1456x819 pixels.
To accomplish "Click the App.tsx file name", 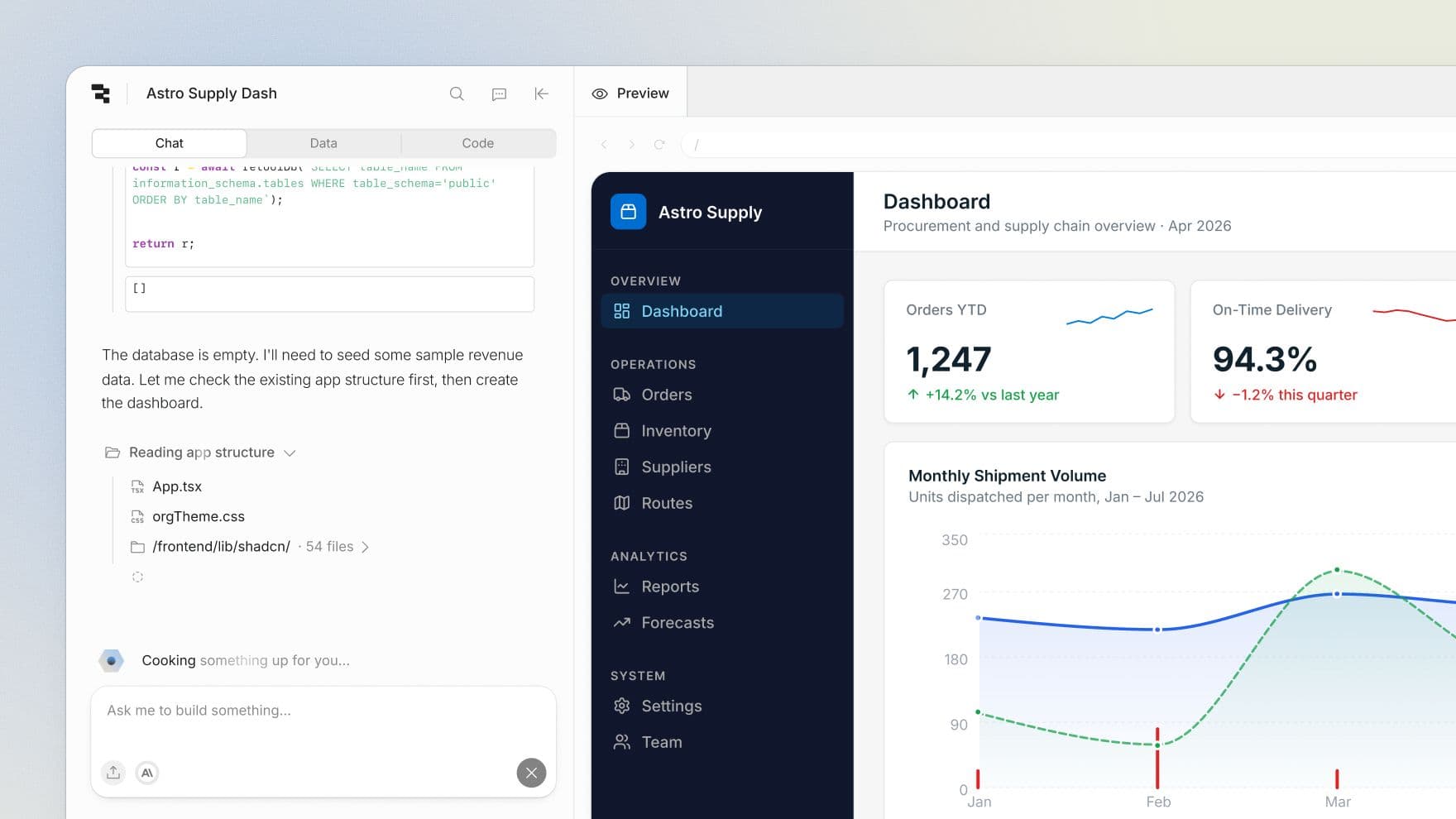I will [x=177, y=486].
